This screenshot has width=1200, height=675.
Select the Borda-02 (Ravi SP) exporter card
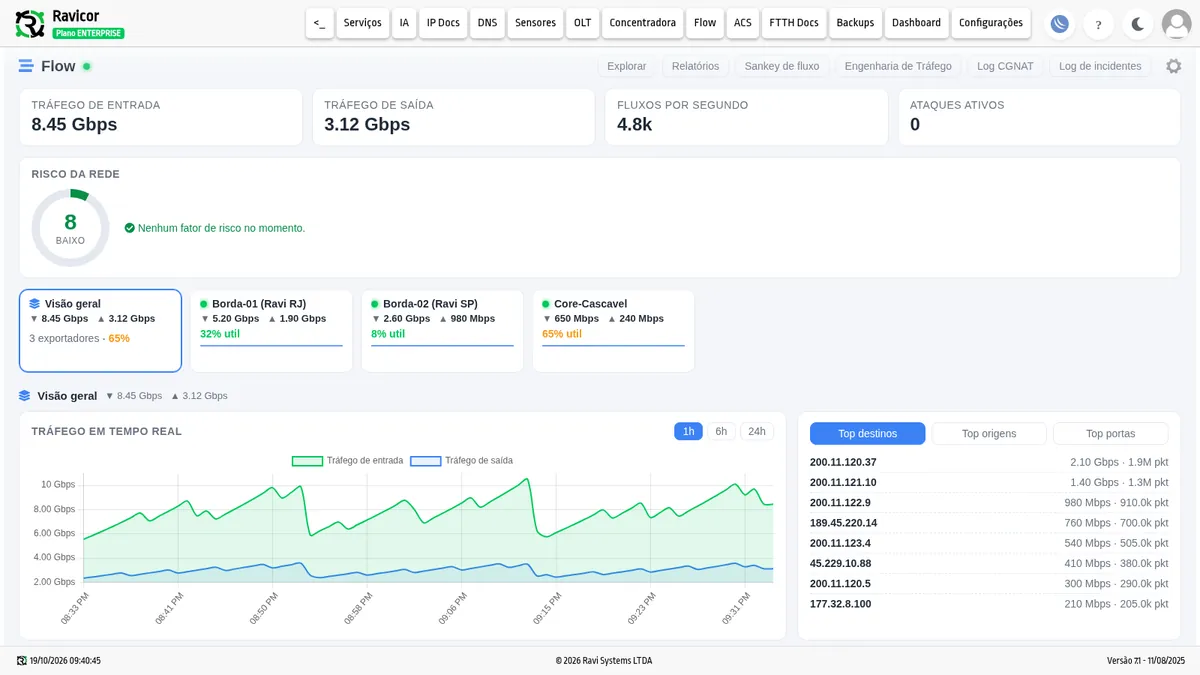click(442, 331)
